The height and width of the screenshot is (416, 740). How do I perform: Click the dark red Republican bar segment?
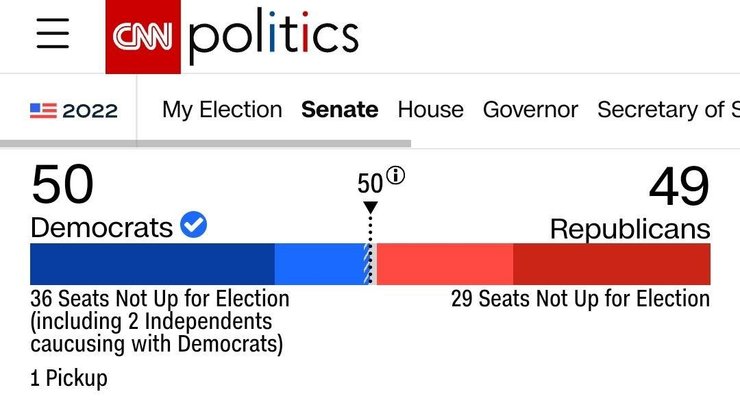point(611,264)
